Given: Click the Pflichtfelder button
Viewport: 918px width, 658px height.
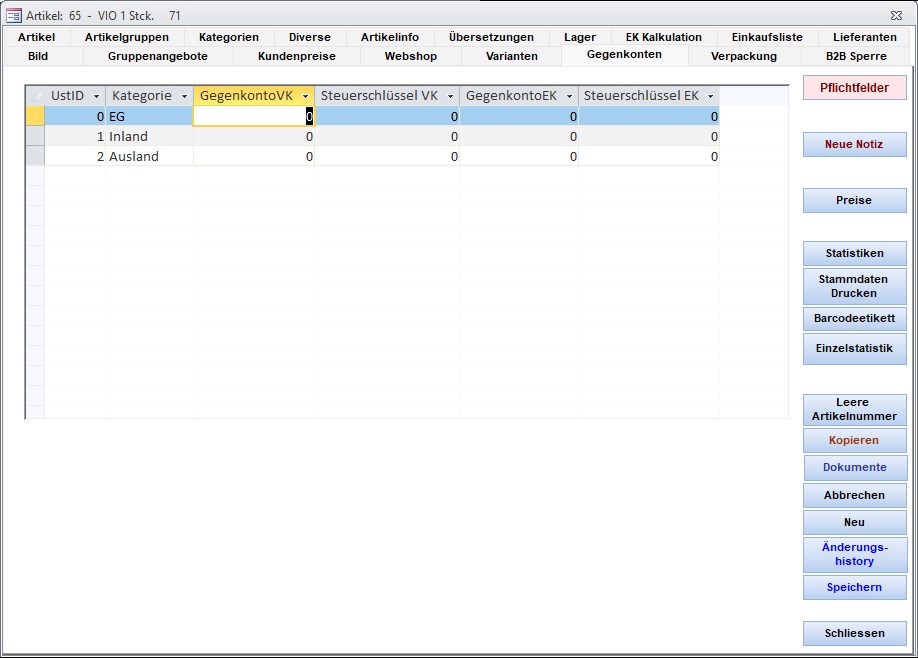Looking at the screenshot, I should [854, 88].
